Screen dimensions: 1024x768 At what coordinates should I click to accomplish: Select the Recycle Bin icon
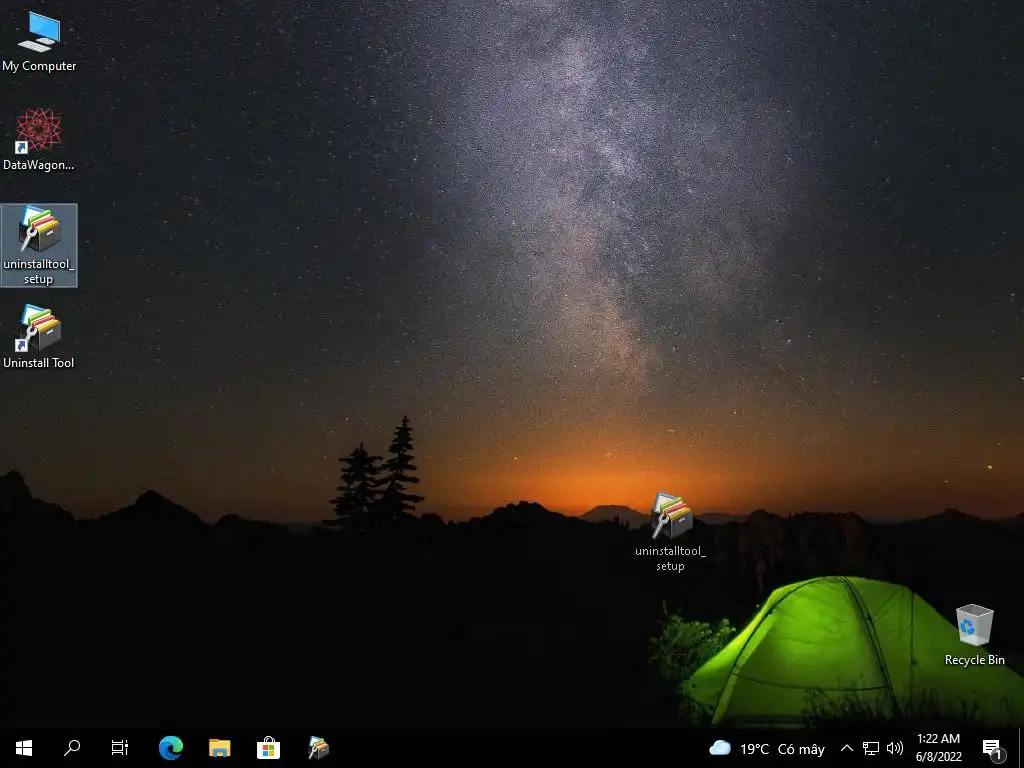tap(974, 635)
